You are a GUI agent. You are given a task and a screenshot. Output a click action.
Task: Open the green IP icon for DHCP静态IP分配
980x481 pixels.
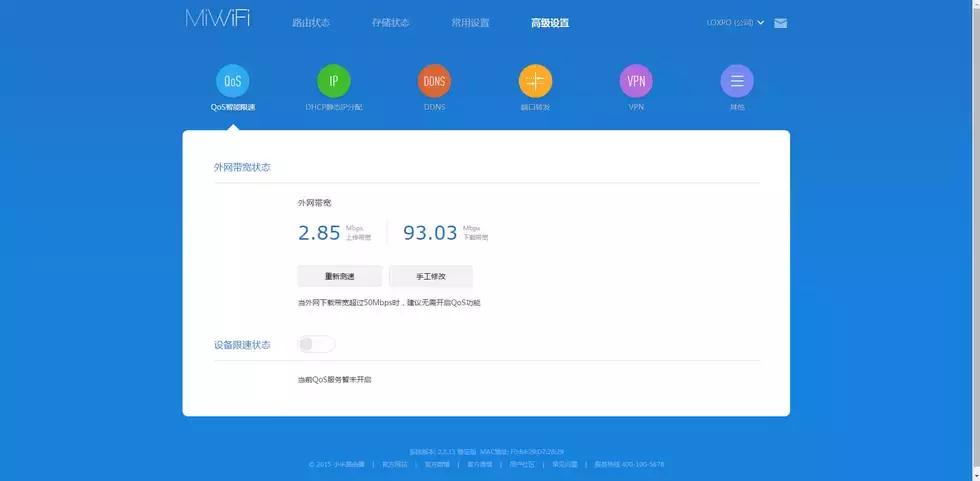click(334, 81)
